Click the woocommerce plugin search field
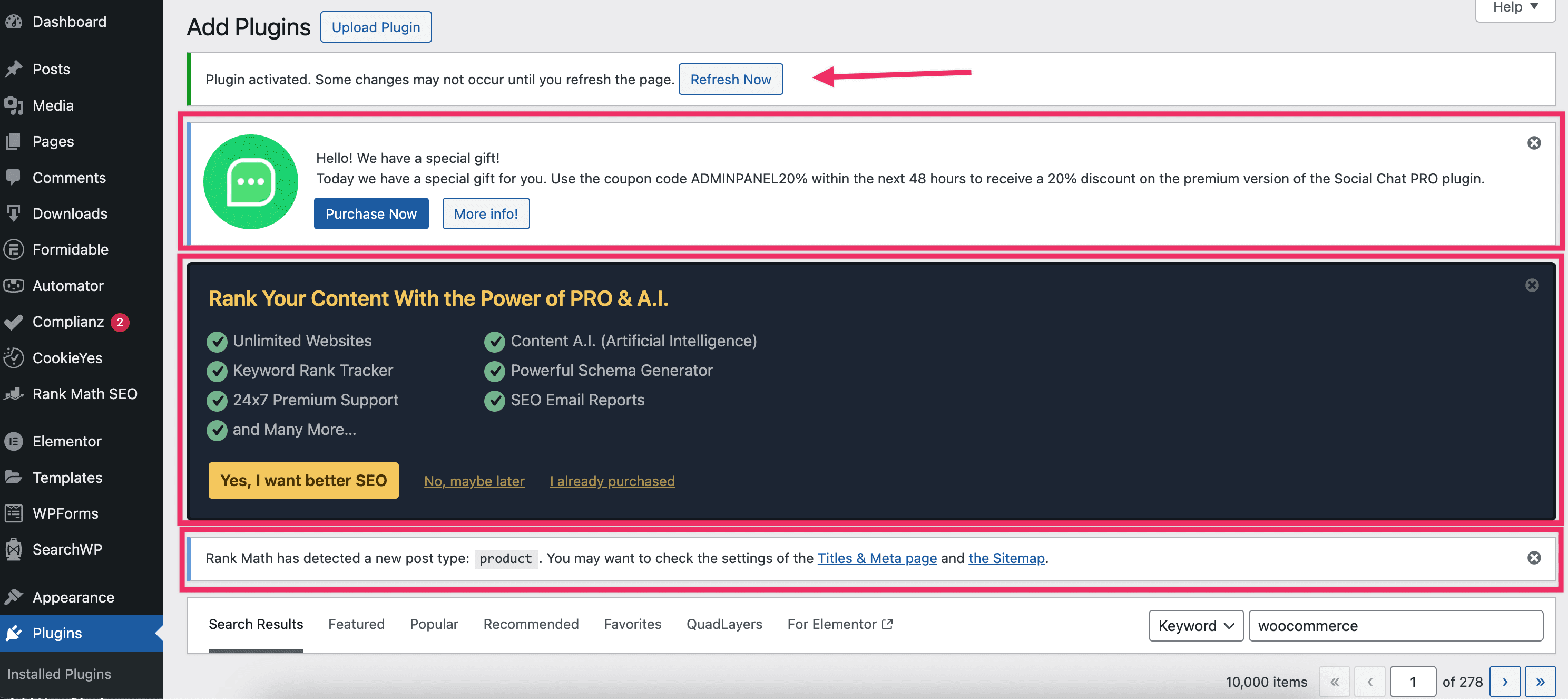This screenshot has width=1568, height=699. (x=1395, y=626)
